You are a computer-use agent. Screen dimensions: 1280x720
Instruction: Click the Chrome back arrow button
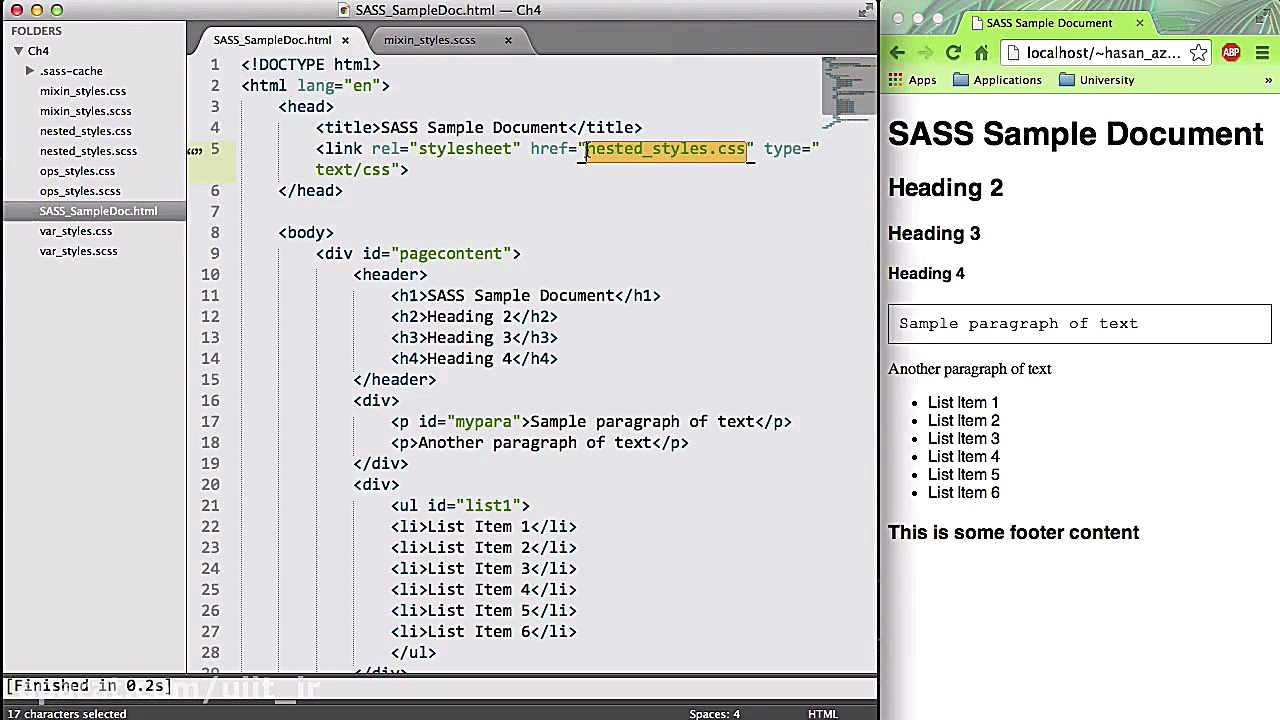pos(897,53)
